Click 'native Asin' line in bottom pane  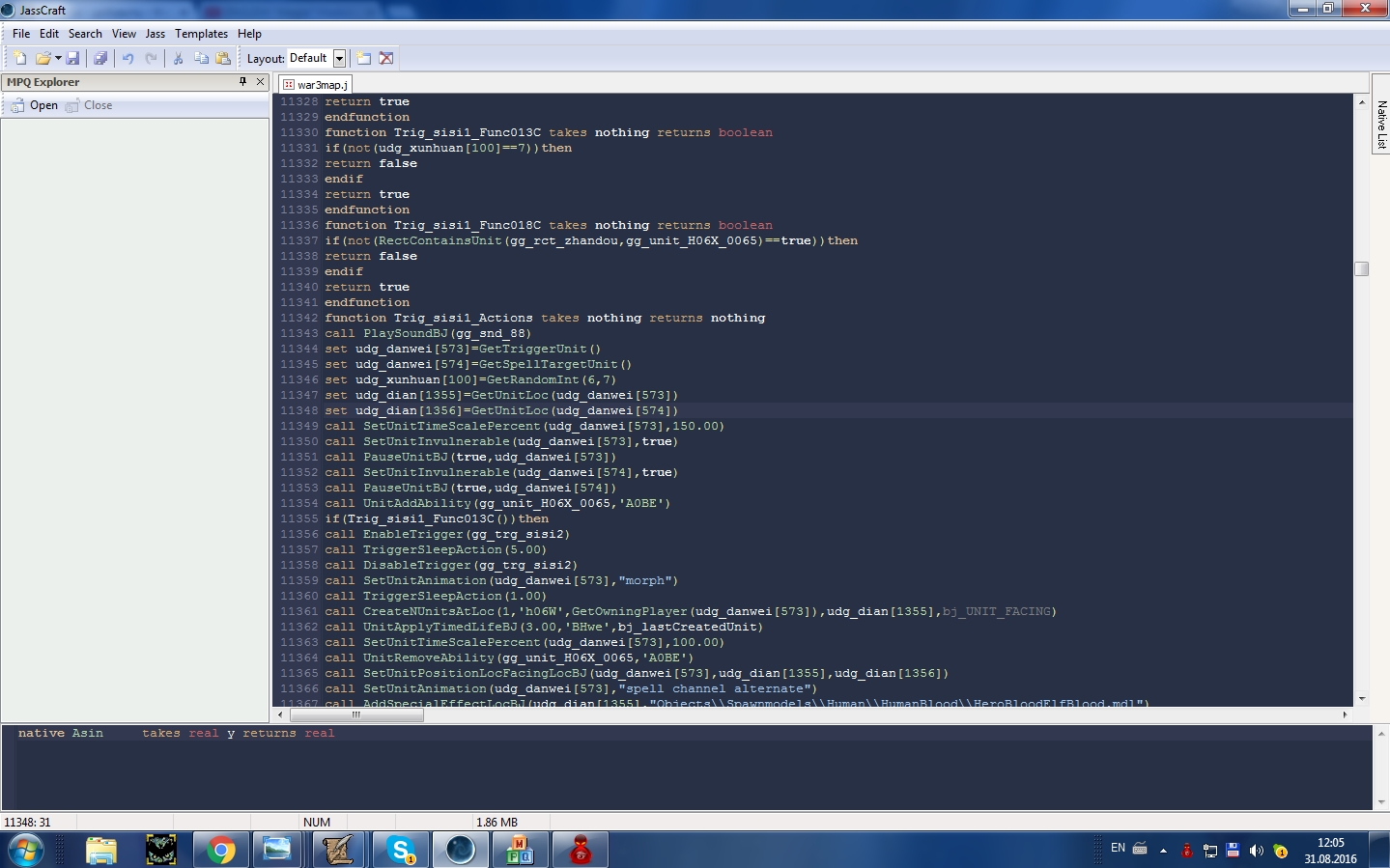click(176, 733)
